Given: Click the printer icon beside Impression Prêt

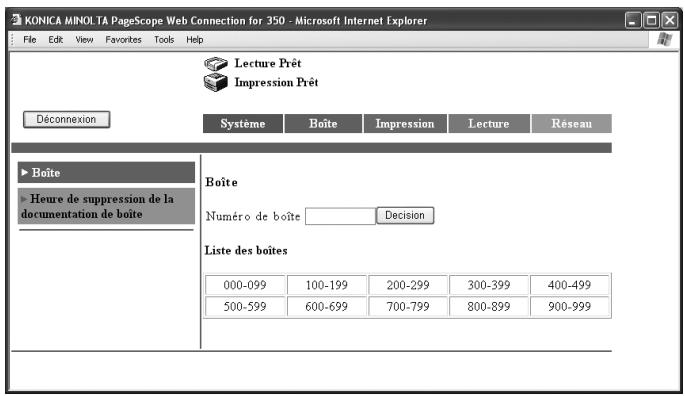Looking at the screenshot, I should [216, 82].
